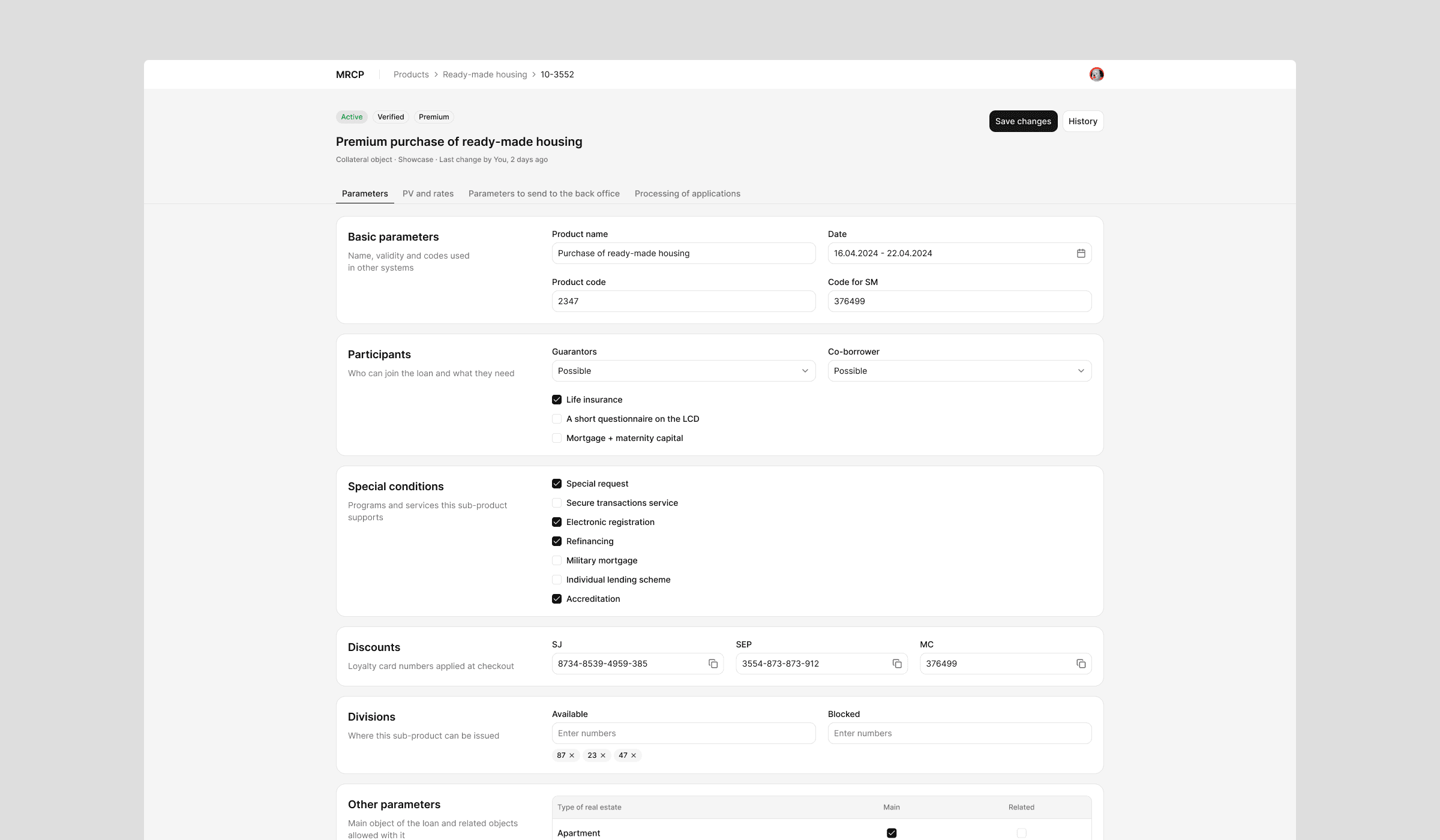This screenshot has width=1440, height=840.
Task: Open the History button
Action: click(1082, 121)
